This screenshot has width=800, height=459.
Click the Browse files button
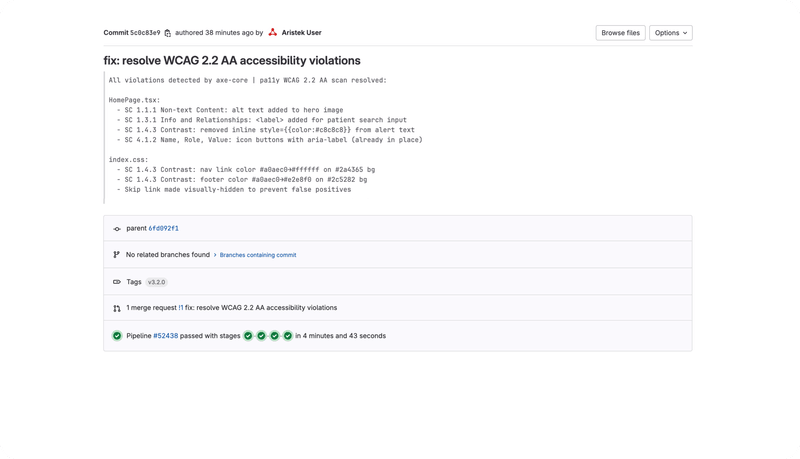click(620, 33)
